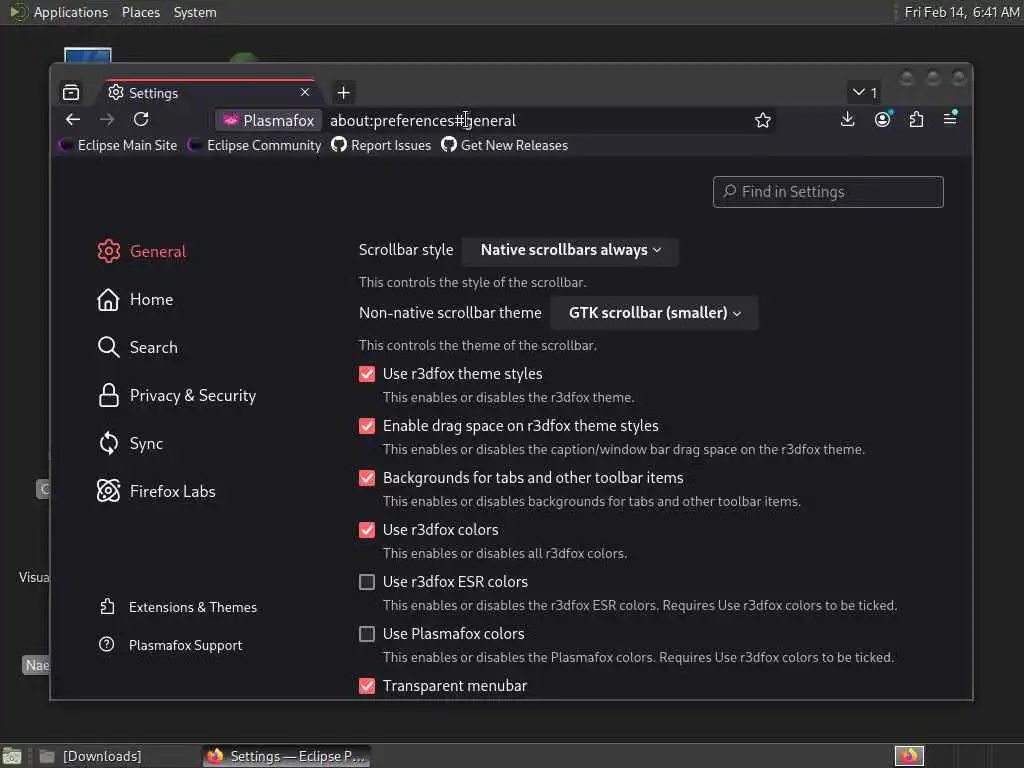
Task: Open the System menu
Action: 195,12
